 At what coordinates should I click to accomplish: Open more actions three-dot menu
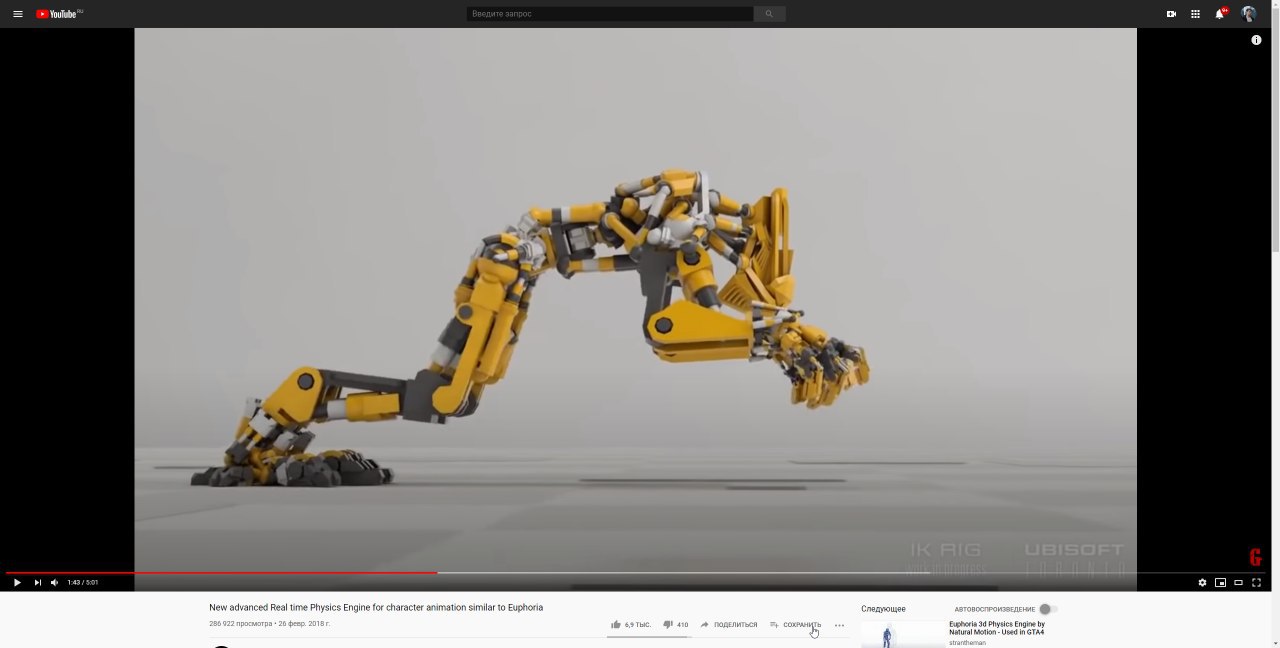tap(839, 625)
